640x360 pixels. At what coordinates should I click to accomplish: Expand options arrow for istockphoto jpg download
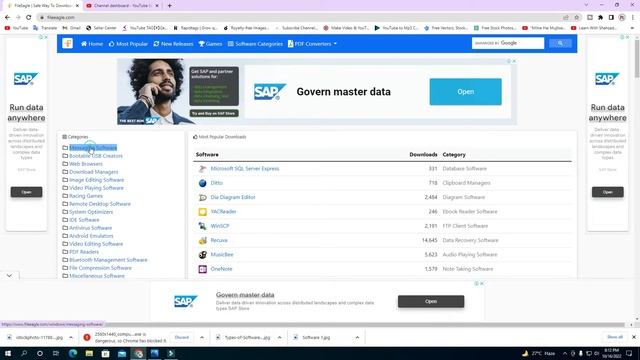click(x=71, y=338)
